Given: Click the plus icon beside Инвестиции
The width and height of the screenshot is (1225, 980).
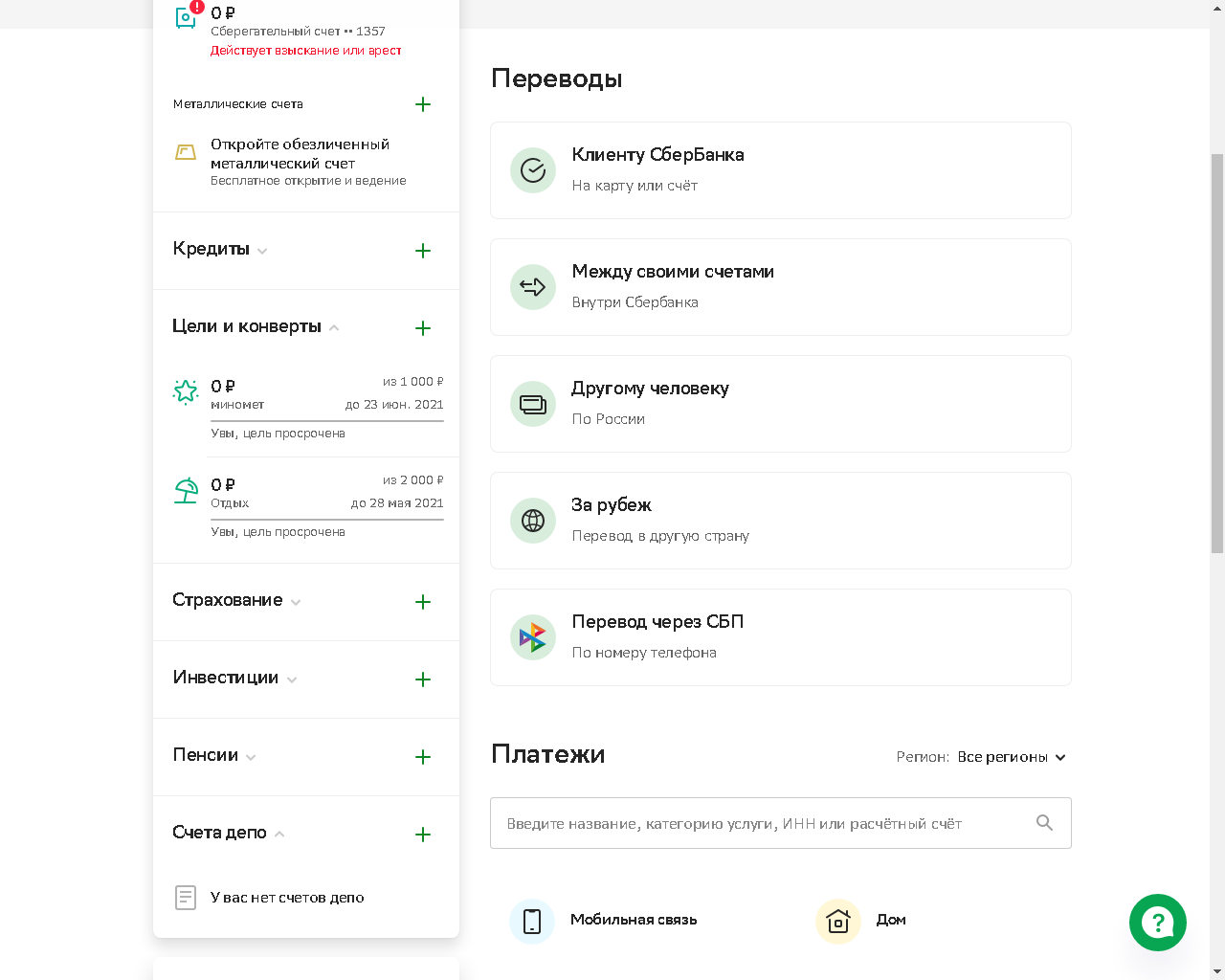Looking at the screenshot, I should [423, 679].
